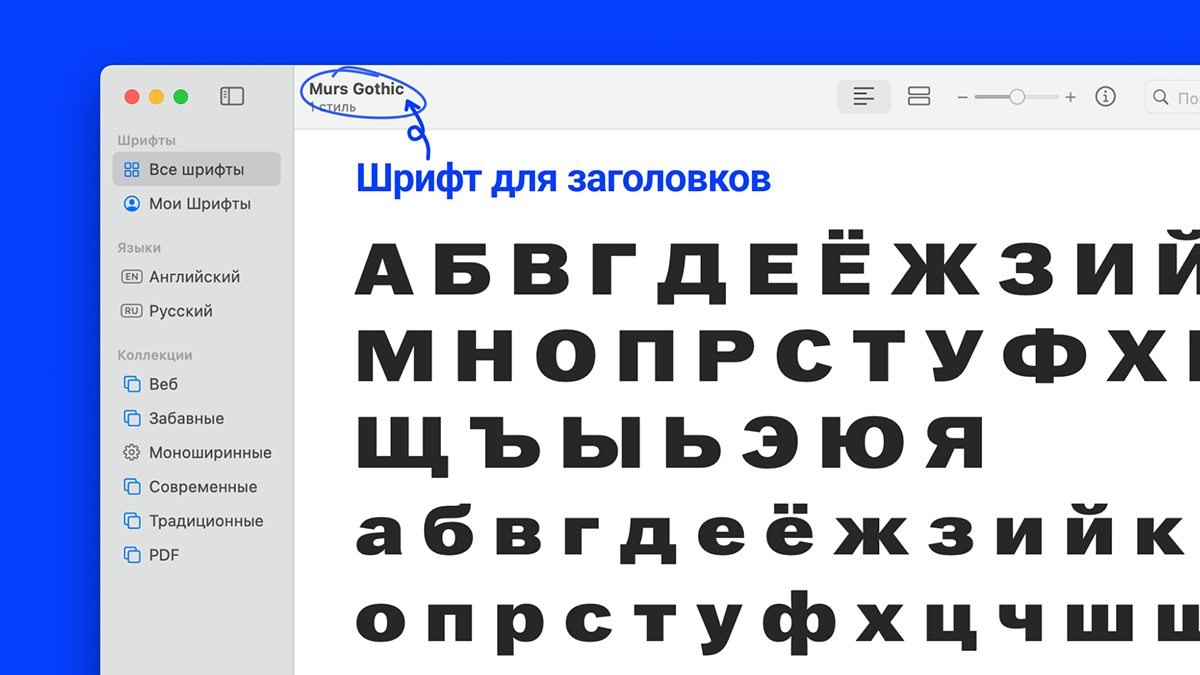Click the person icon next to Мои Шрифты
Viewport: 1200px width, 675px height.
(131, 203)
